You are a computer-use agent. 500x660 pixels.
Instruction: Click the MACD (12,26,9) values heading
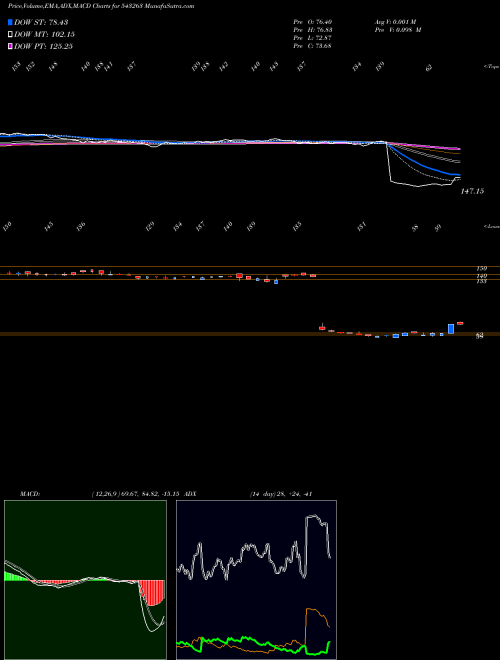[x=100, y=494]
